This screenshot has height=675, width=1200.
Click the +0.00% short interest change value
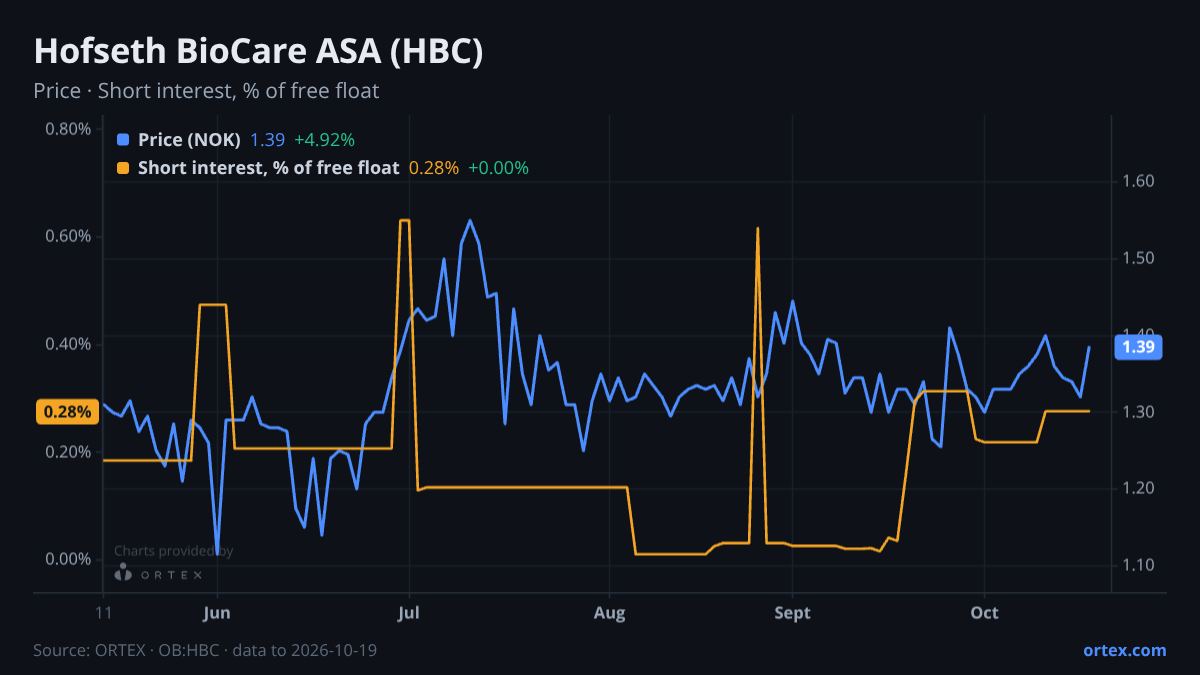click(498, 168)
